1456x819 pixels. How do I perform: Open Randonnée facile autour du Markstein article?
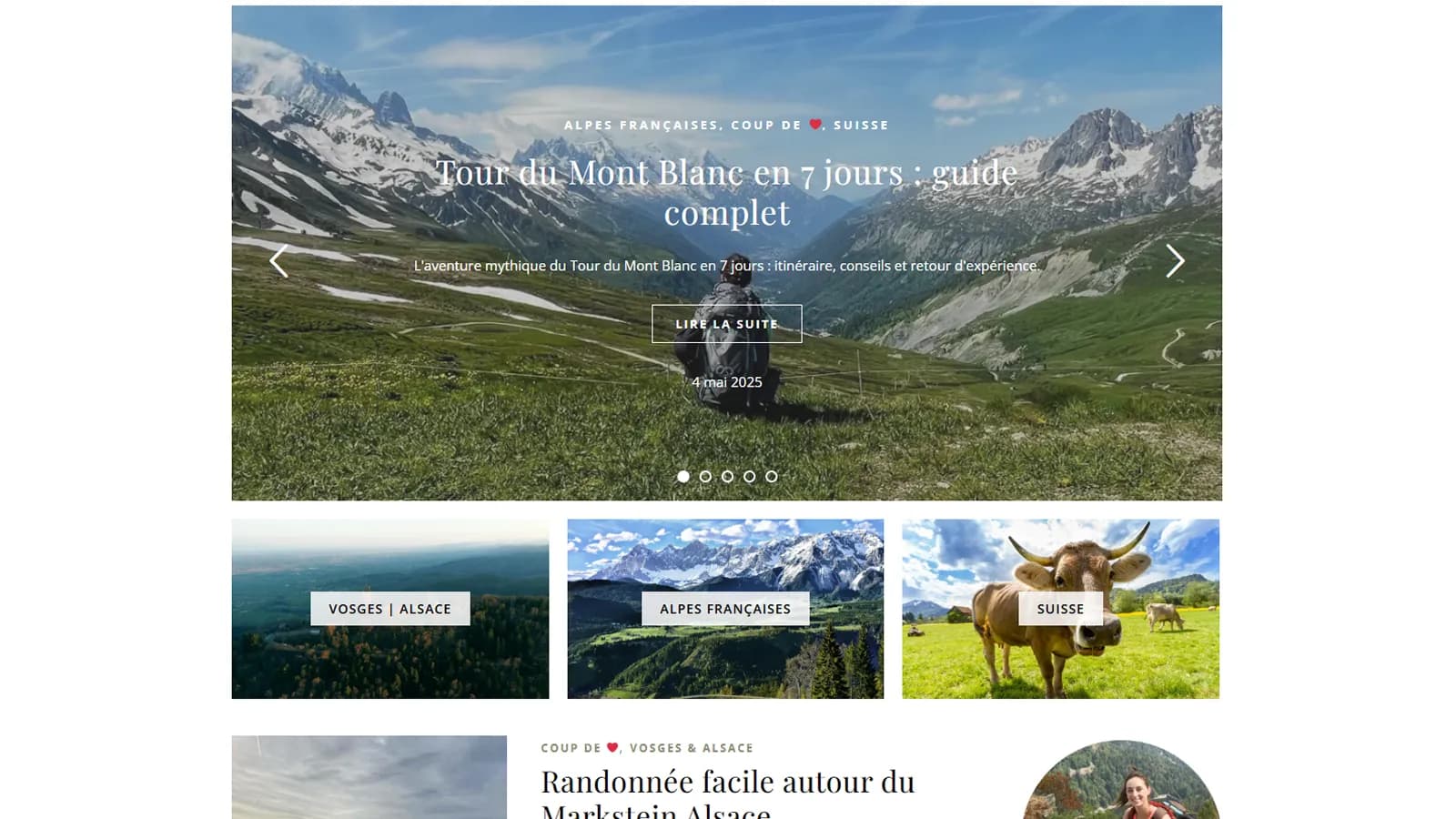[x=728, y=794]
